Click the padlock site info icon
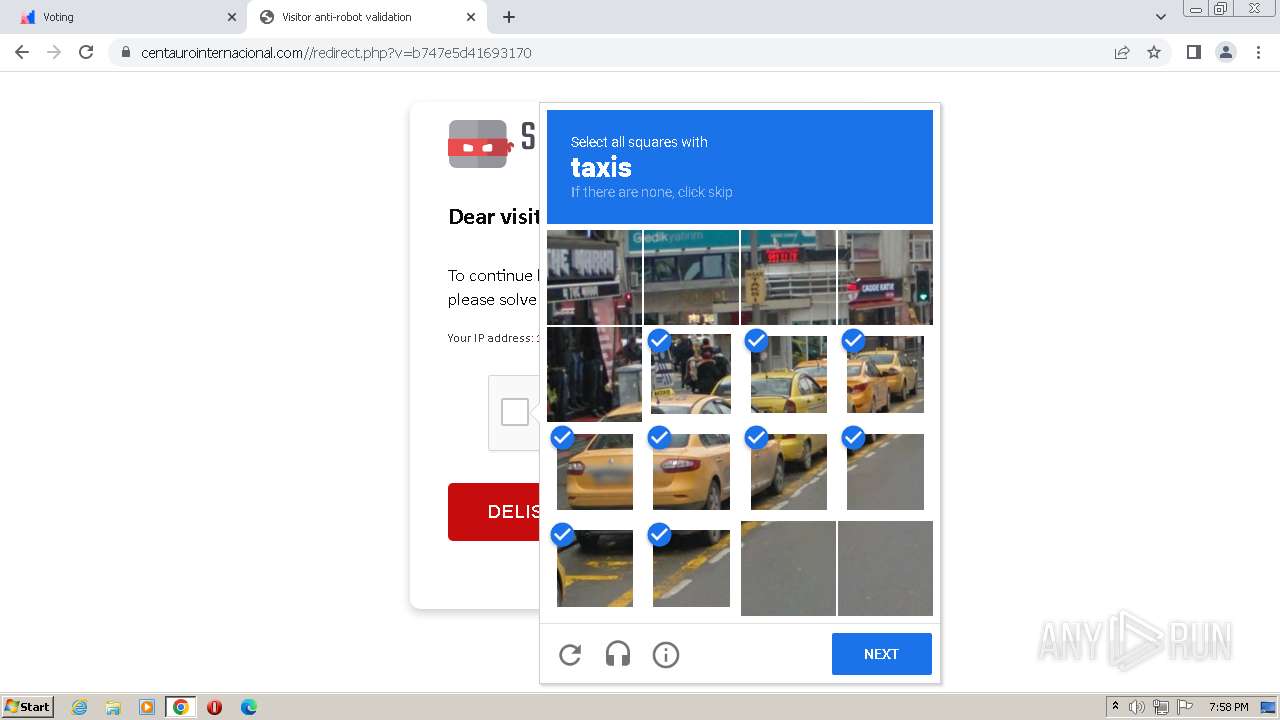Screen dimensions: 1280x720 pos(125,52)
